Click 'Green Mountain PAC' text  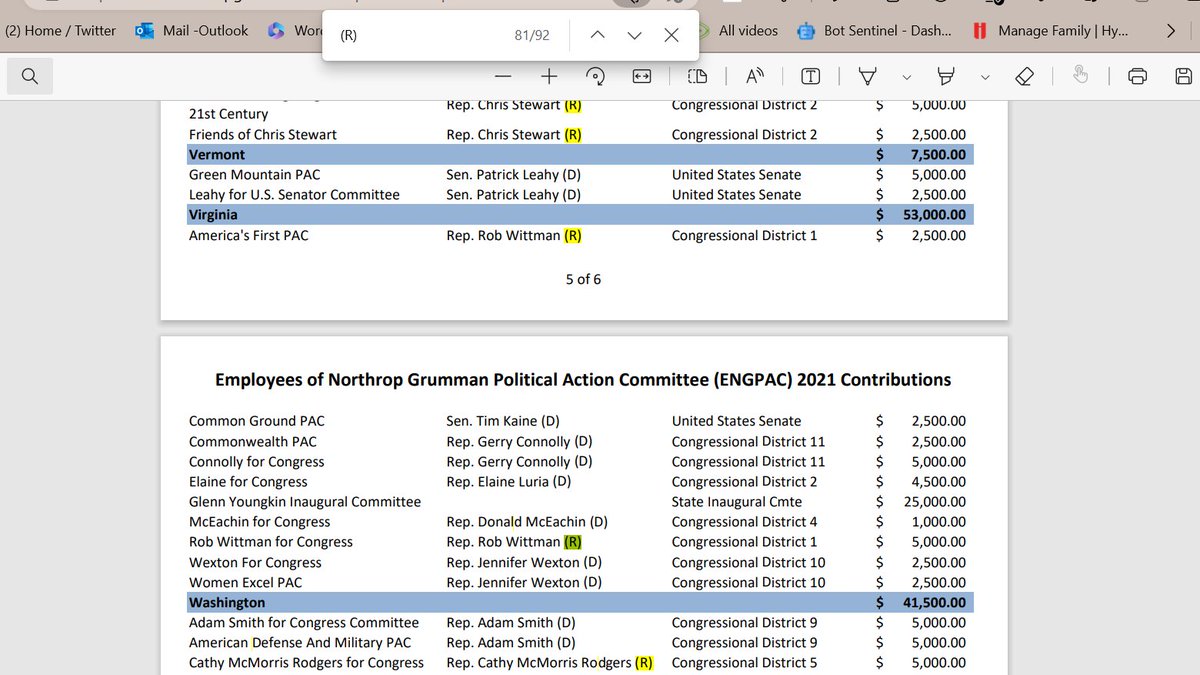[x=255, y=174]
